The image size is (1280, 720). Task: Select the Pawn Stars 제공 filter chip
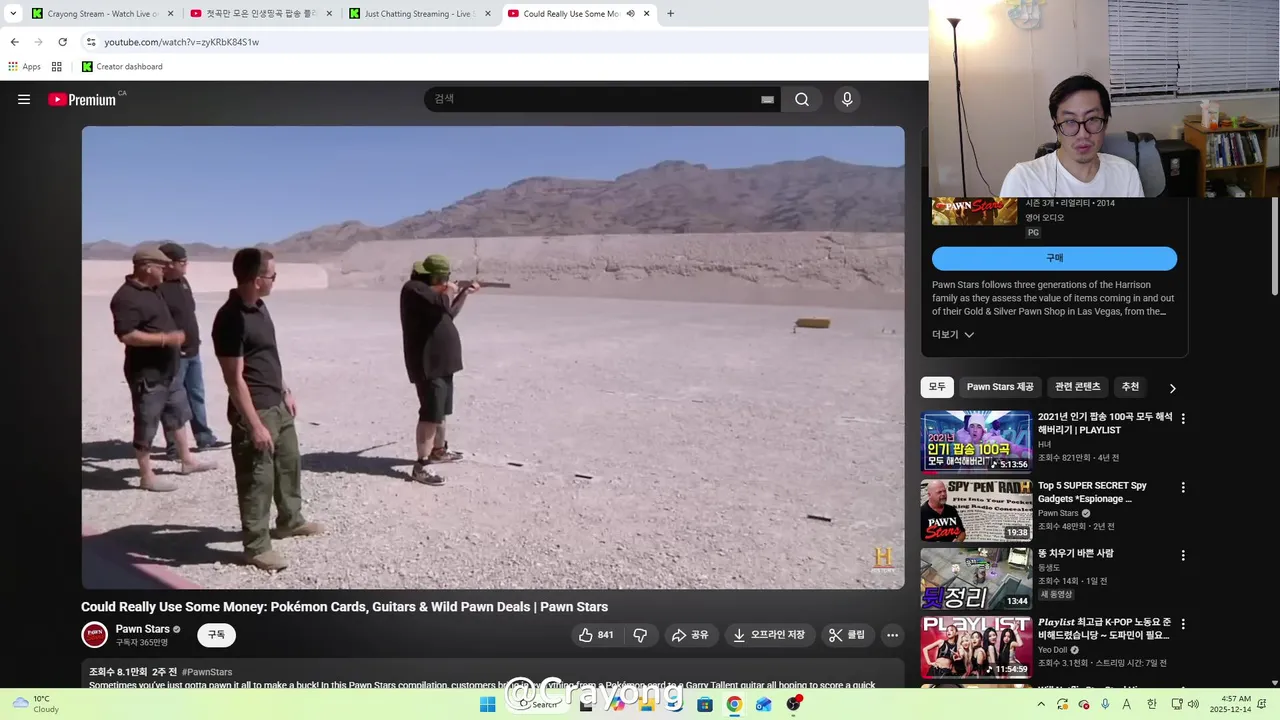1000,387
